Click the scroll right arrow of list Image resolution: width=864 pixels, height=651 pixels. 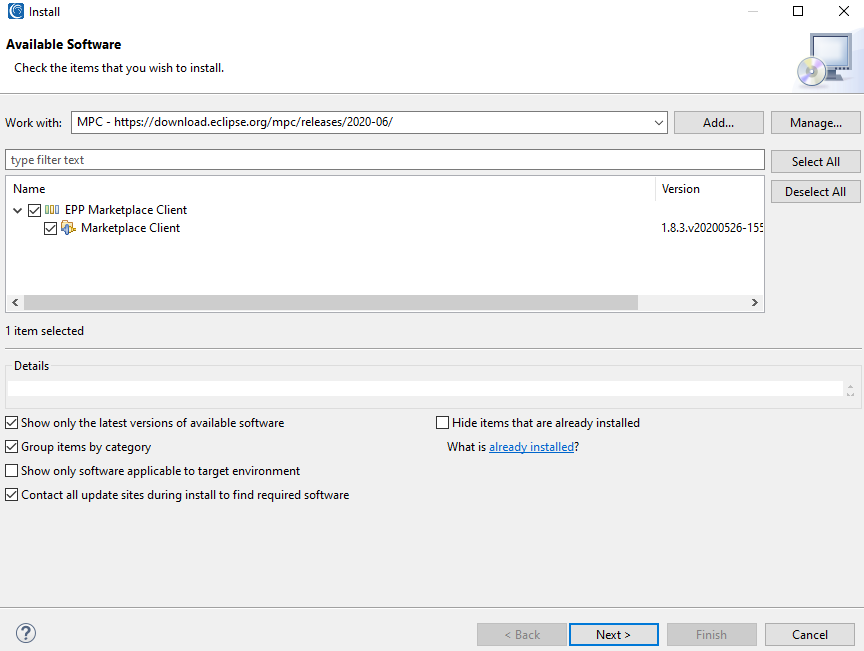point(755,302)
